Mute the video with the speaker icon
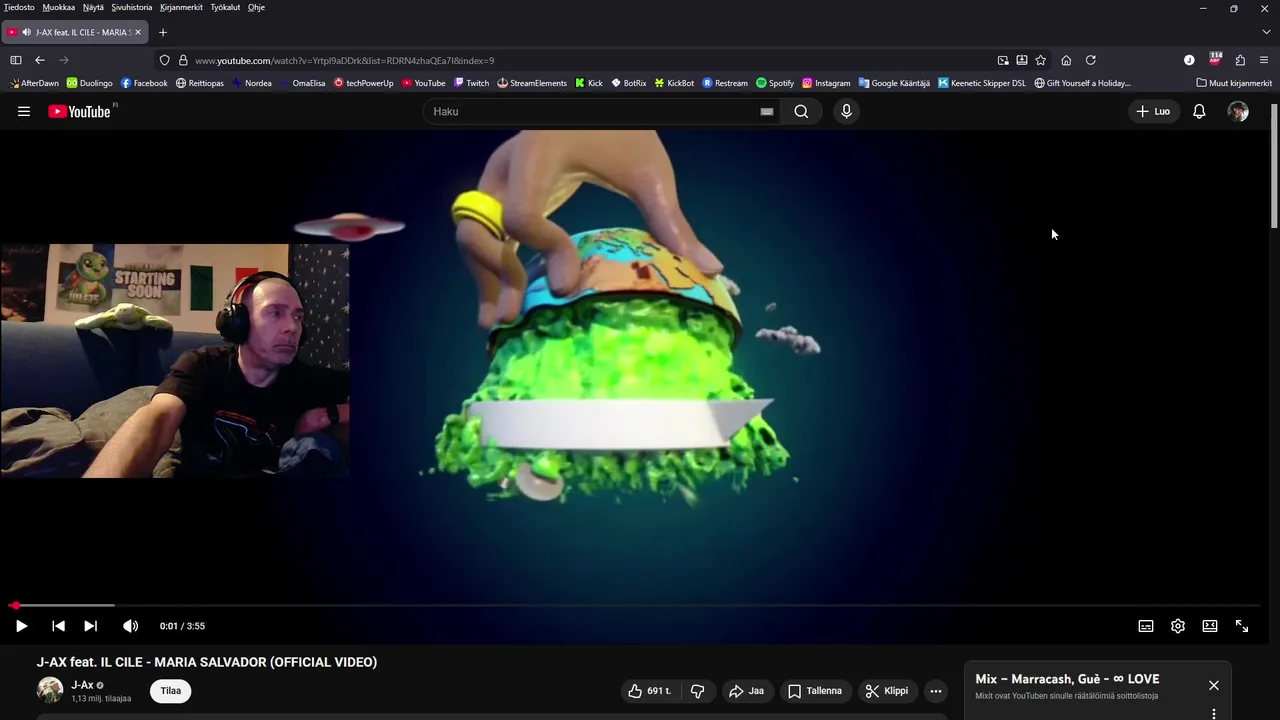 tap(130, 626)
